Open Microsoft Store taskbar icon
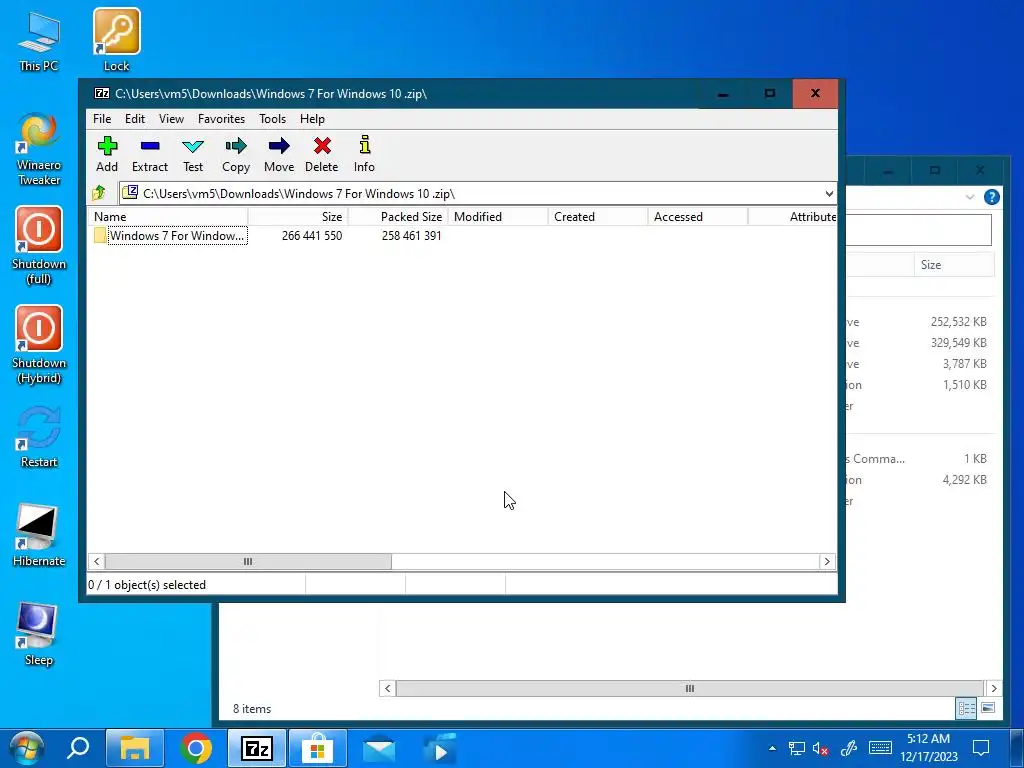This screenshot has height=768, width=1024. [x=318, y=748]
